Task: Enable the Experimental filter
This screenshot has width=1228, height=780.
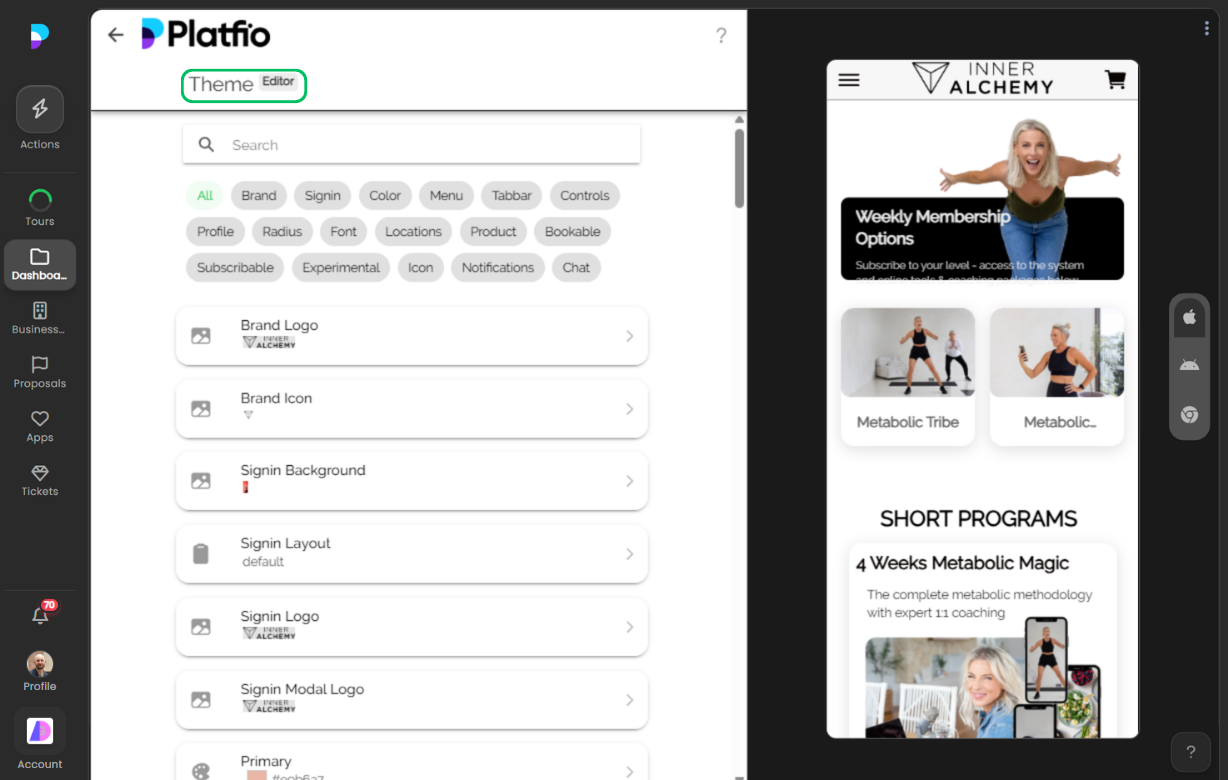Action: tap(340, 267)
